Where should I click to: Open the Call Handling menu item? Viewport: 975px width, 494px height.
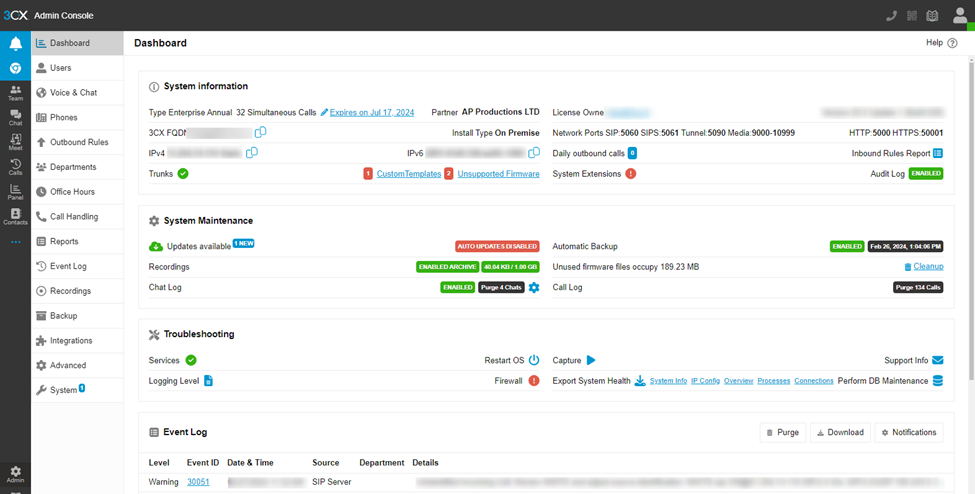(x=73, y=217)
